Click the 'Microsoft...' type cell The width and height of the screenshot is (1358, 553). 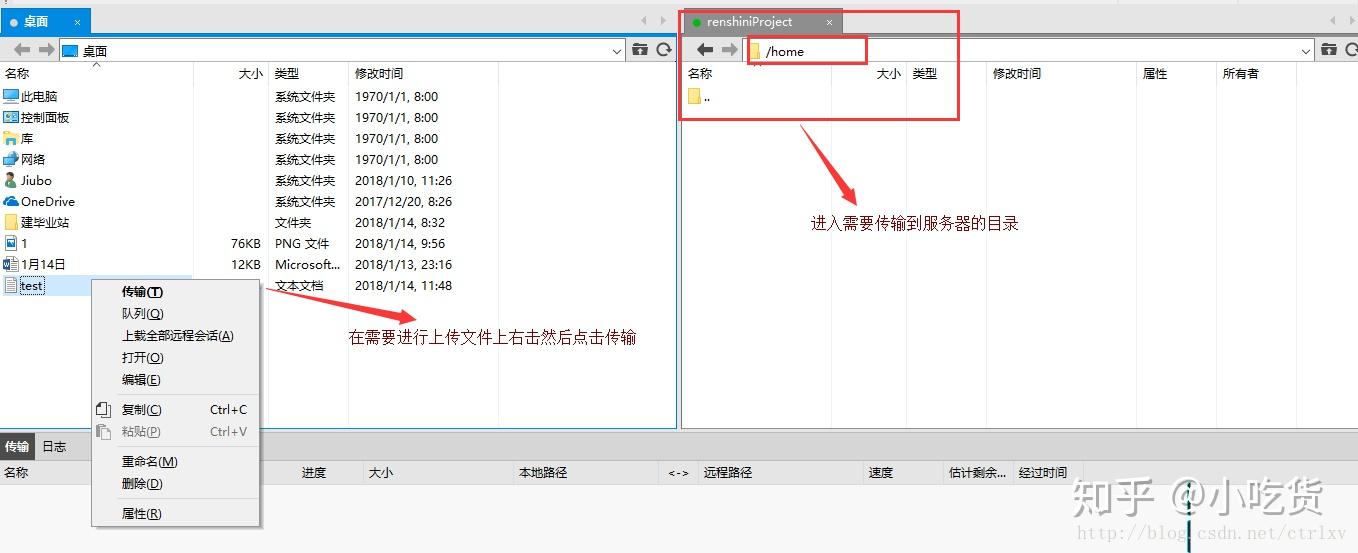[308, 264]
